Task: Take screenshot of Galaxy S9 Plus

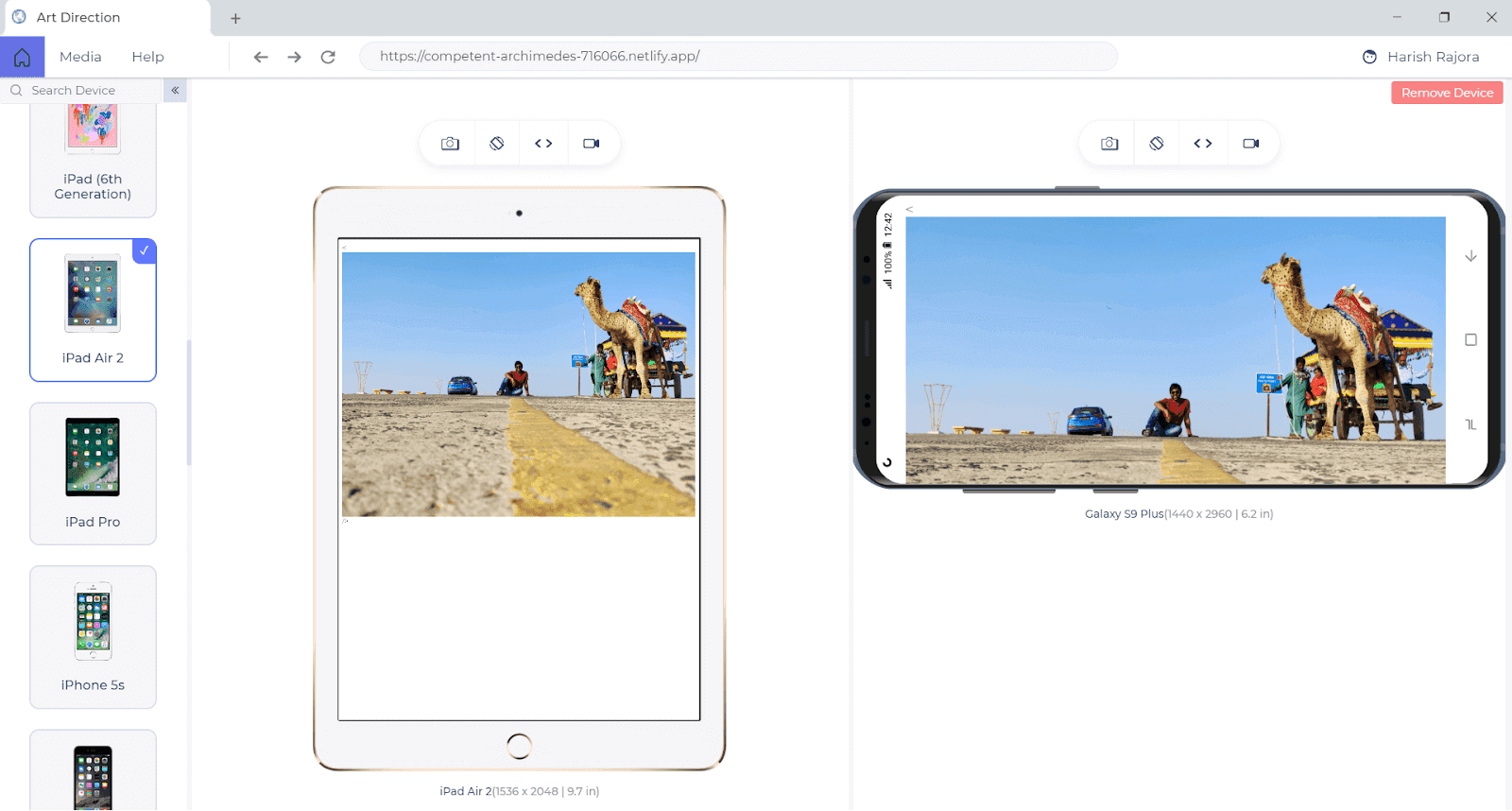Action: tap(1109, 144)
